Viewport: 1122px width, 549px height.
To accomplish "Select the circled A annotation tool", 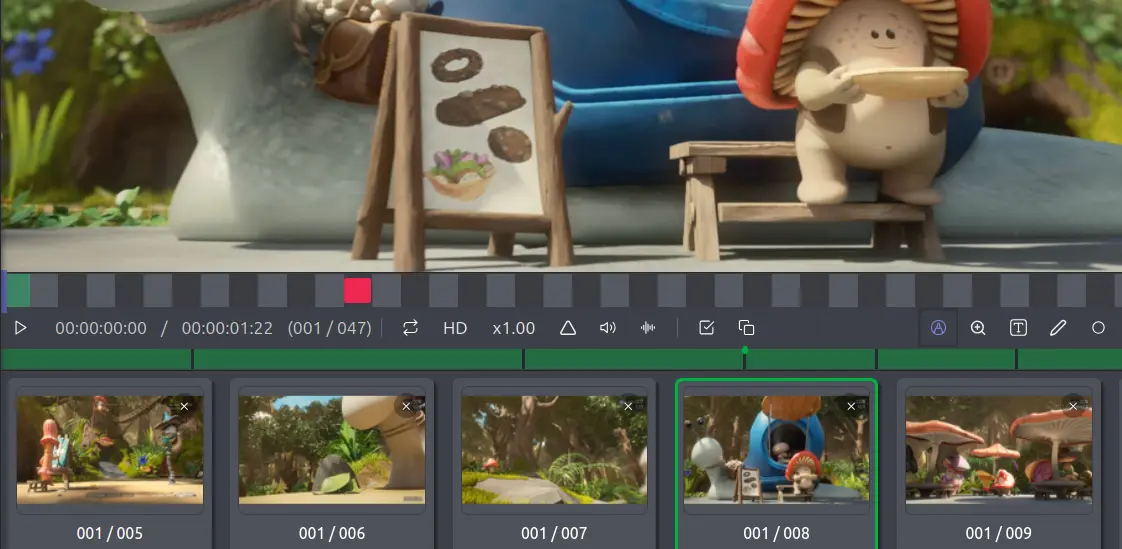I will pyautogui.click(x=938, y=328).
